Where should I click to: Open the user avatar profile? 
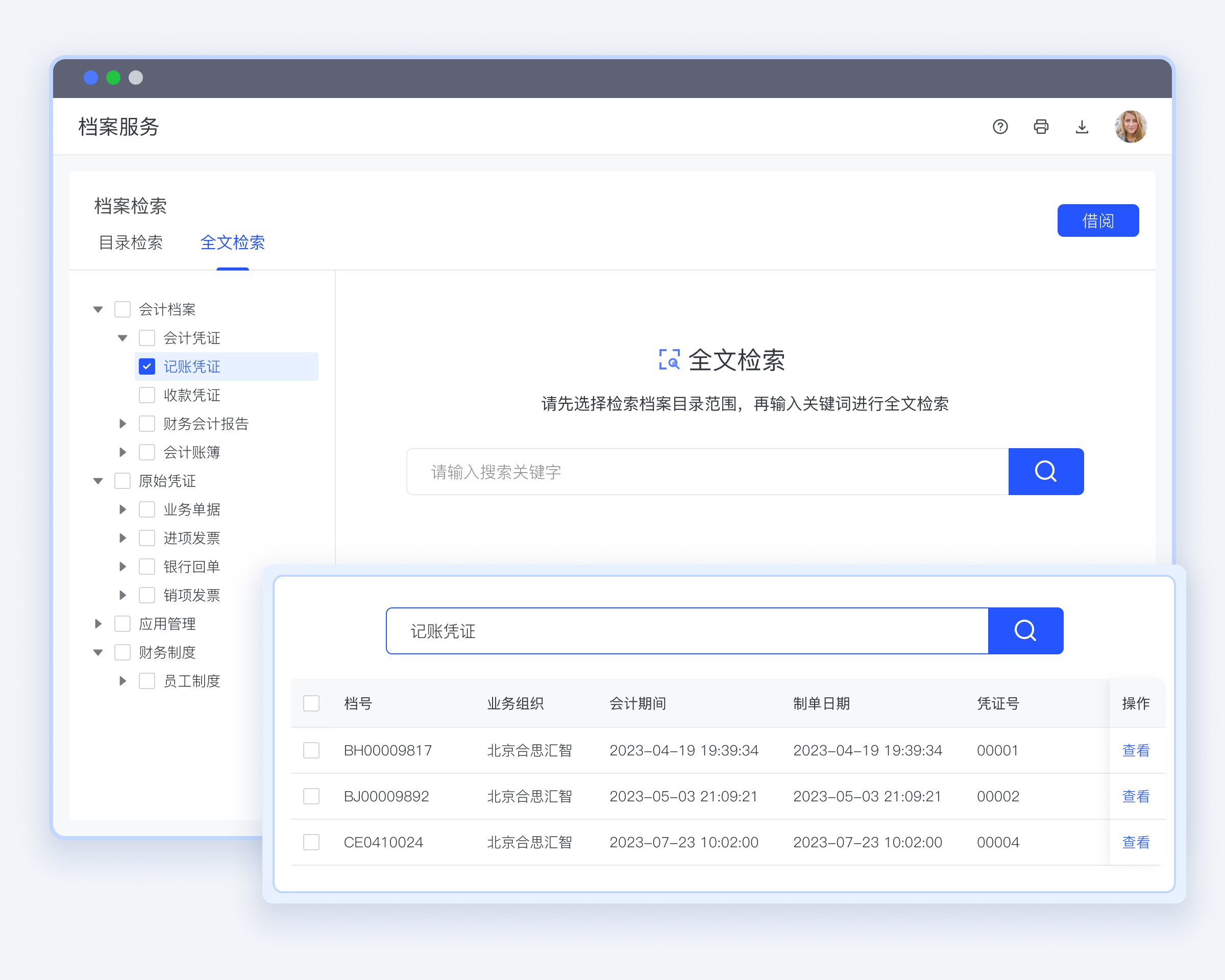pyautogui.click(x=1130, y=127)
